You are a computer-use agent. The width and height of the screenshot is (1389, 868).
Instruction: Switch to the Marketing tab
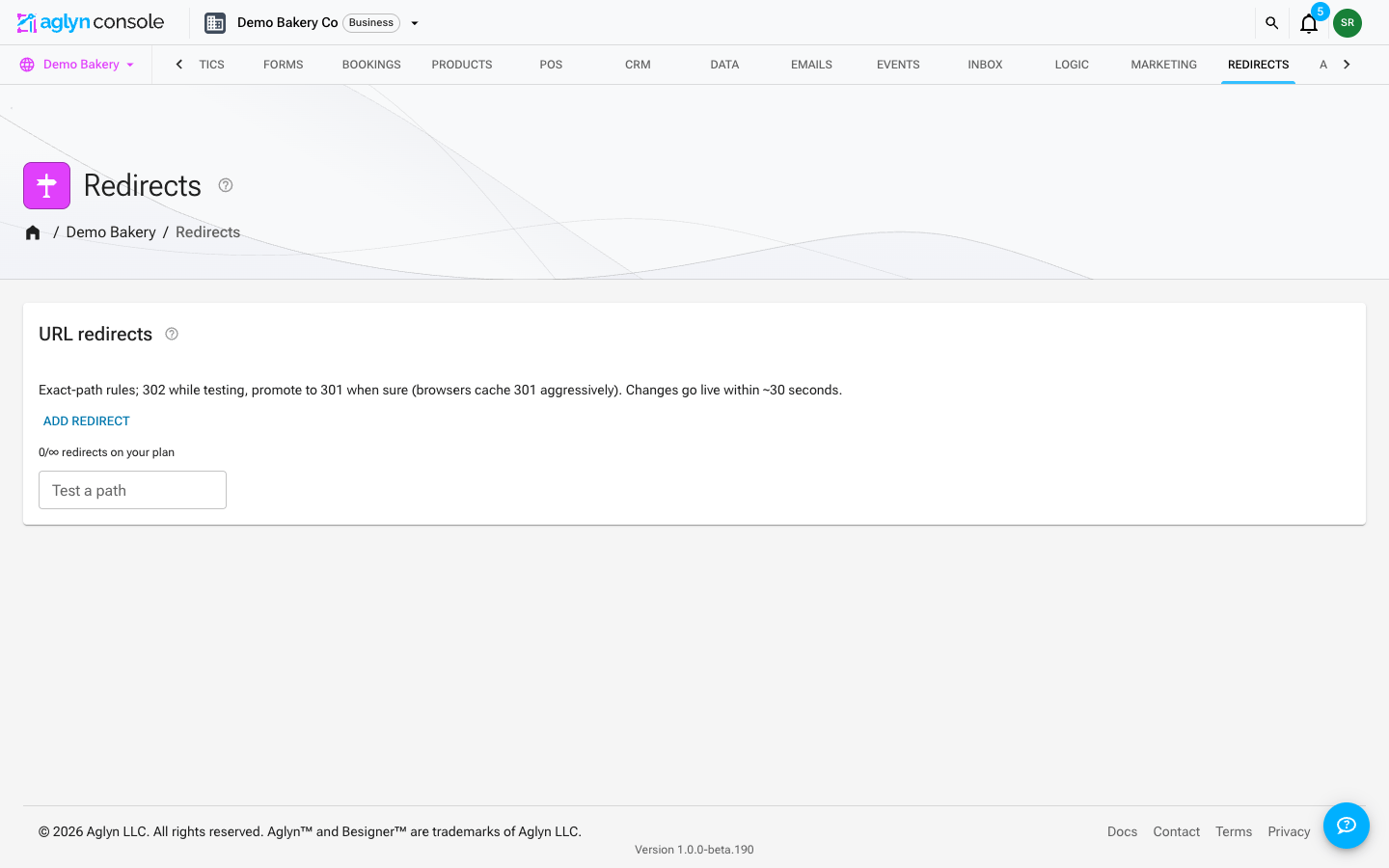tap(1163, 65)
